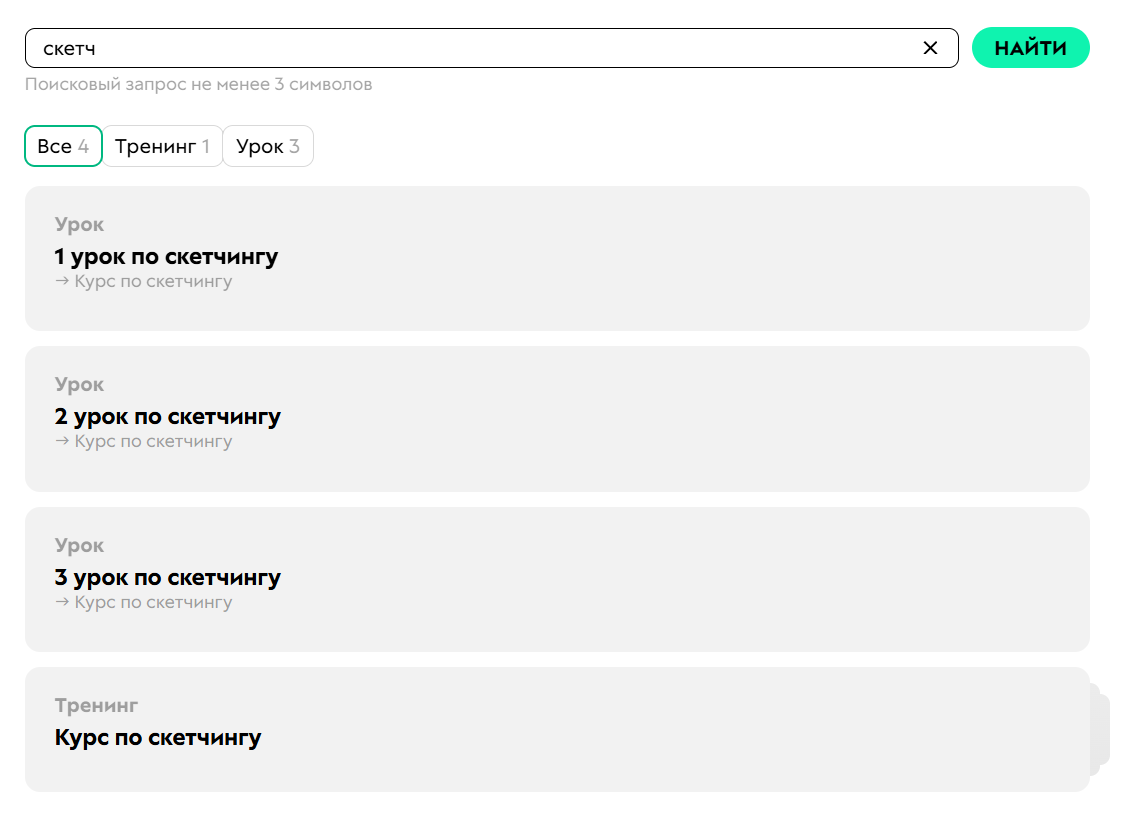
Task: Click the arrow icon under 1 урок по скетчингу
Action: pos(62,282)
